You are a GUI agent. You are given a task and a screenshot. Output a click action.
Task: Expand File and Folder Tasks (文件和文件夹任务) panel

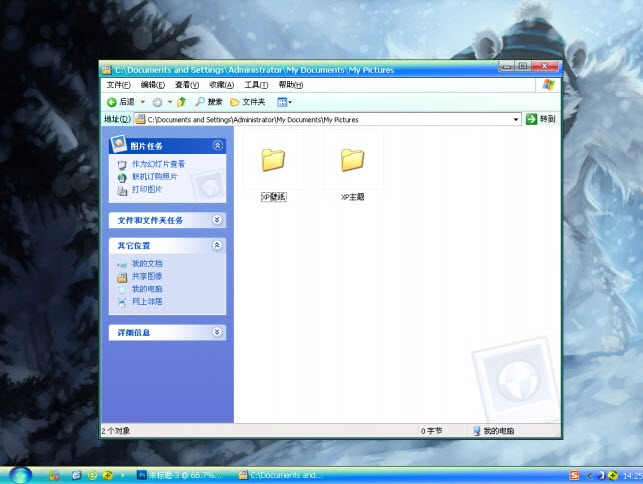[x=217, y=220]
